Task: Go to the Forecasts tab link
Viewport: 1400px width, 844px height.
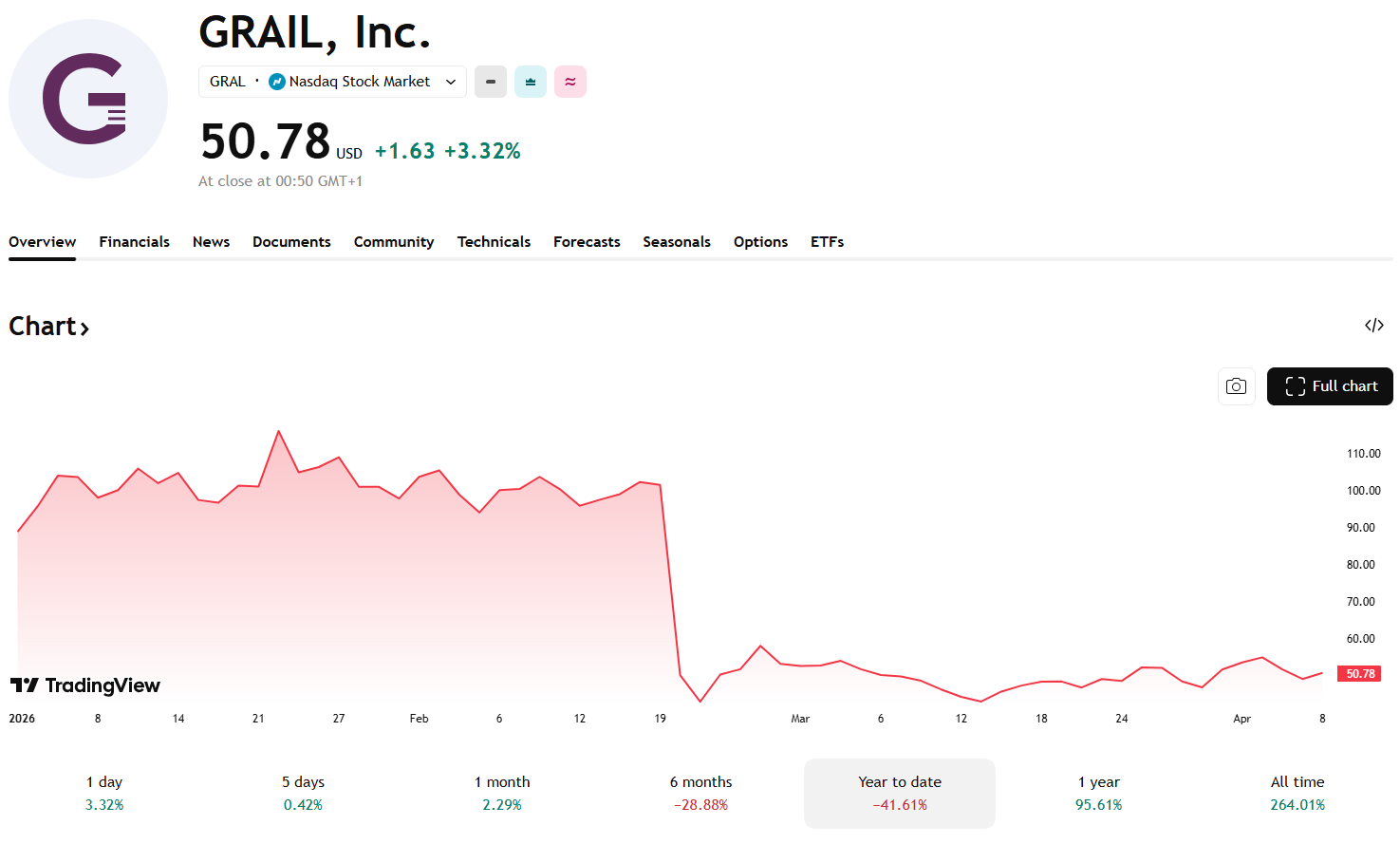Action: point(587,242)
